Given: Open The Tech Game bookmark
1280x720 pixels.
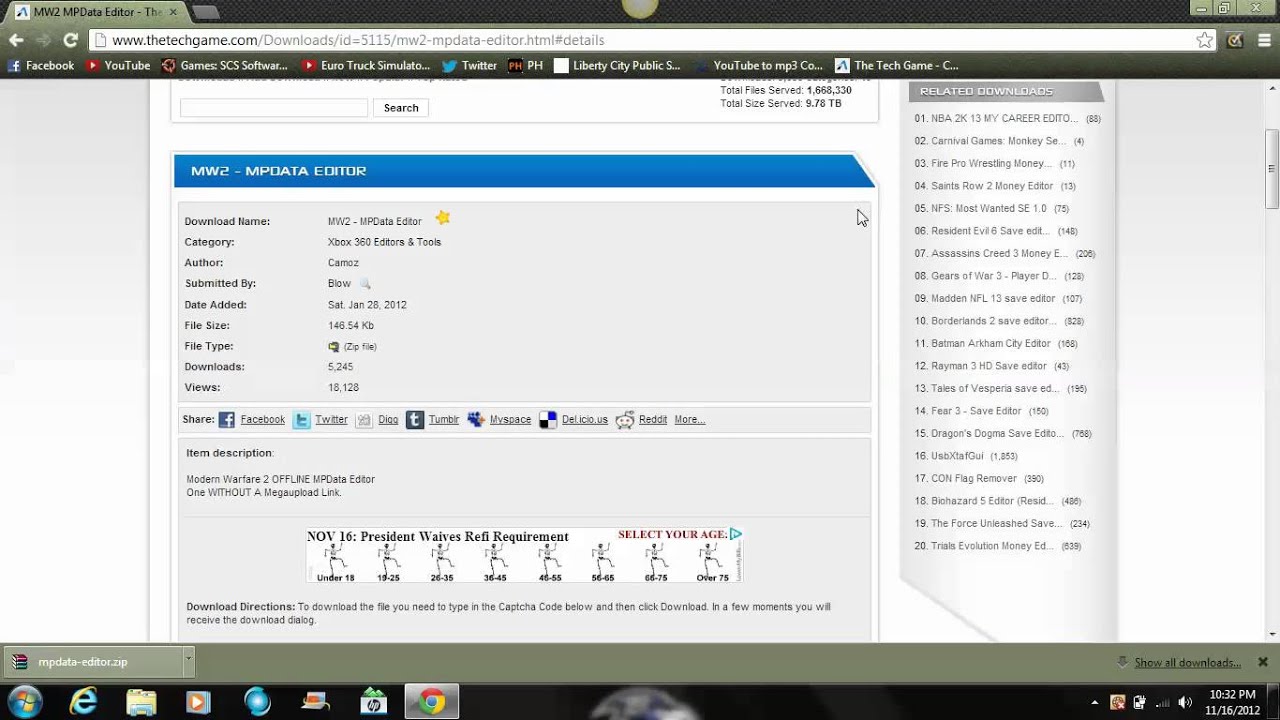Looking at the screenshot, I should coord(897,65).
